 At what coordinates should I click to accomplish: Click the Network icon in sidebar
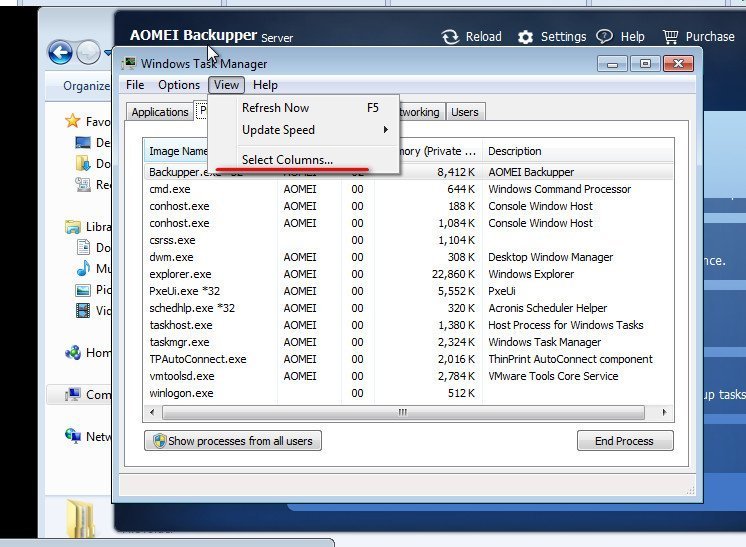[72, 436]
